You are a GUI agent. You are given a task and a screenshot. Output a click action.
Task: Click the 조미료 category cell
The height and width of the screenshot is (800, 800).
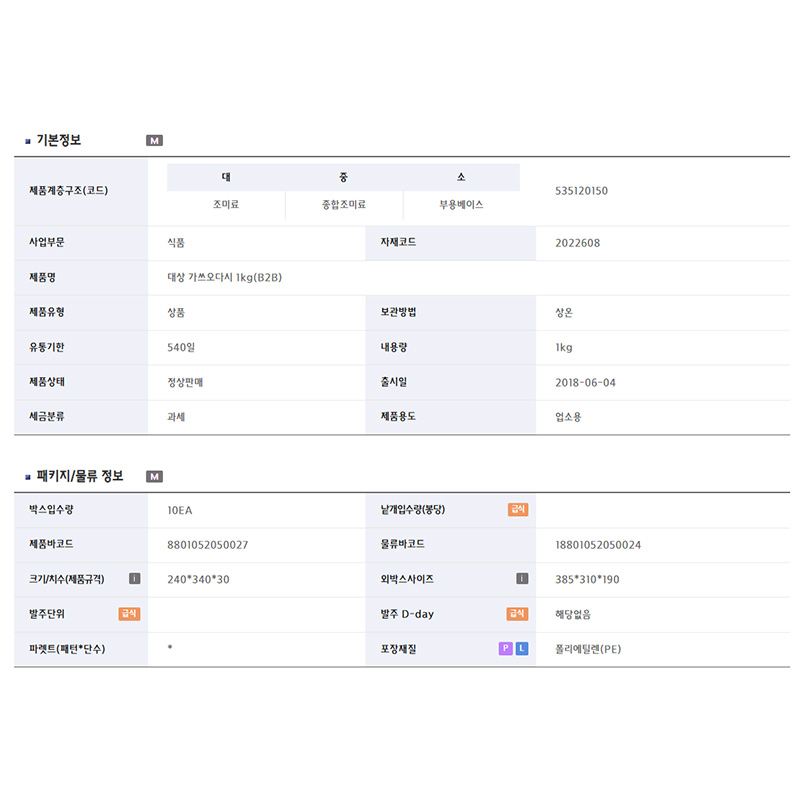pyautogui.click(x=226, y=205)
